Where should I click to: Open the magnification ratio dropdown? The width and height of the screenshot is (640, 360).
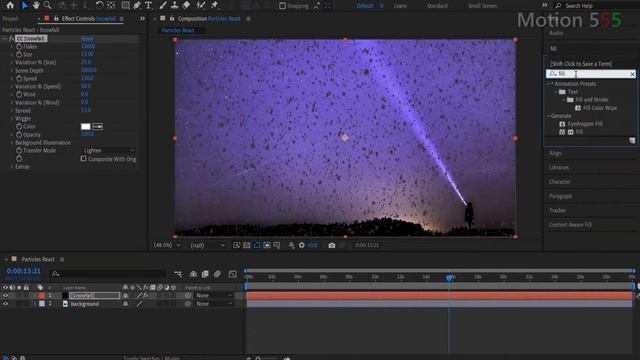pos(167,245)
